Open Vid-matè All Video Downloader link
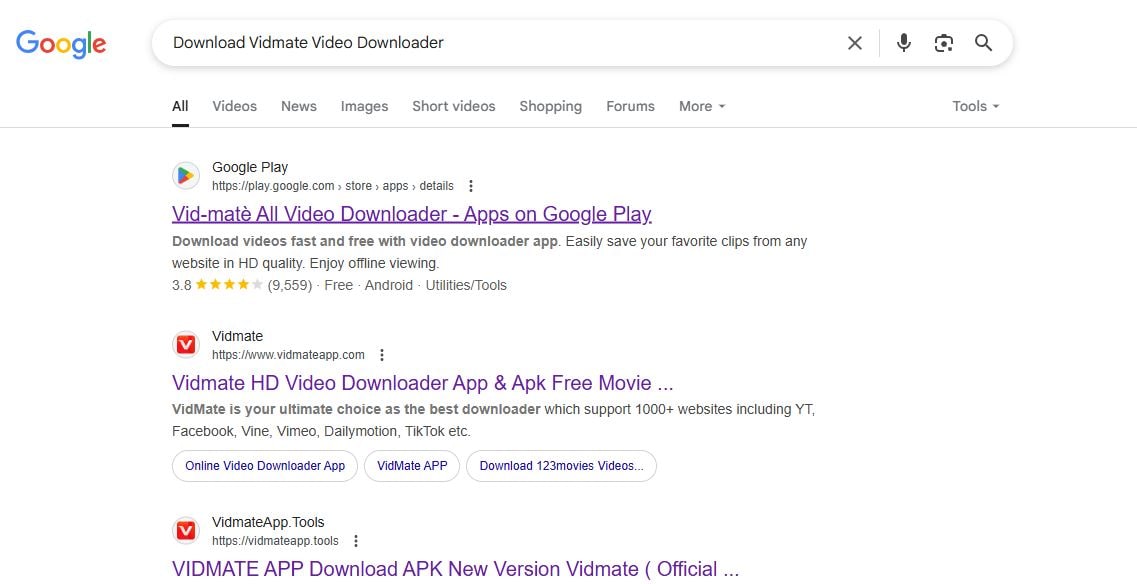 (x=412, y=214)
